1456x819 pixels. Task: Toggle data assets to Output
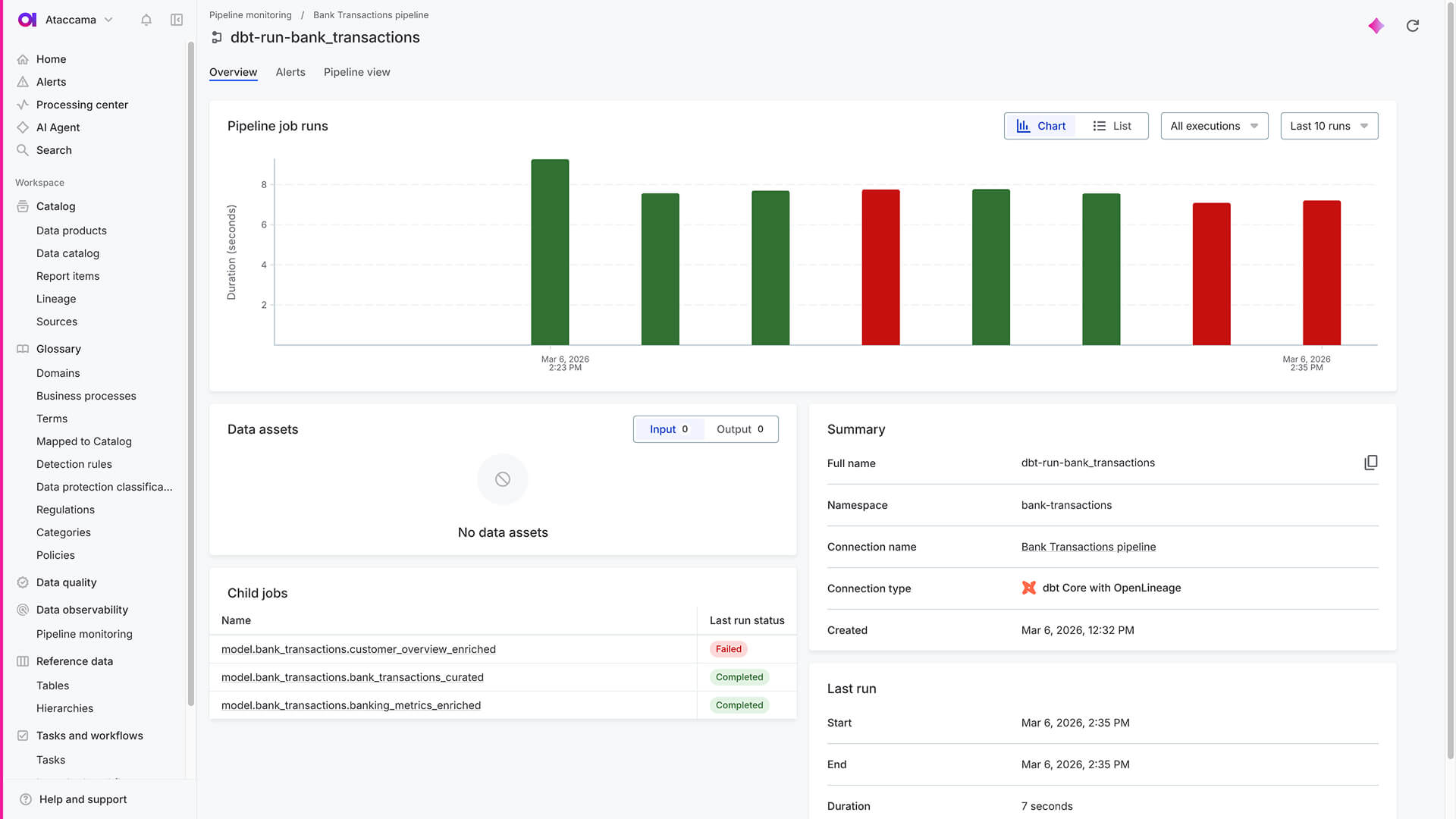[x=740, y=429]
